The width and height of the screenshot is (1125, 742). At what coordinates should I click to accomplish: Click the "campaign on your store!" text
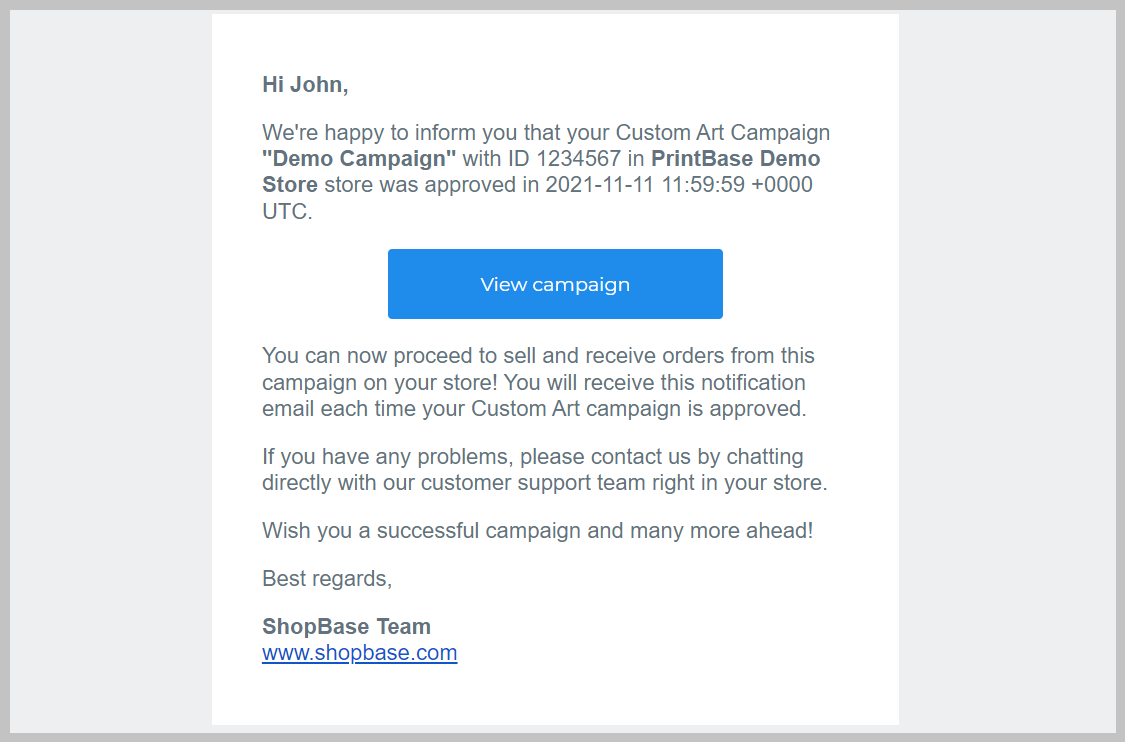click(x=380, y=383)
